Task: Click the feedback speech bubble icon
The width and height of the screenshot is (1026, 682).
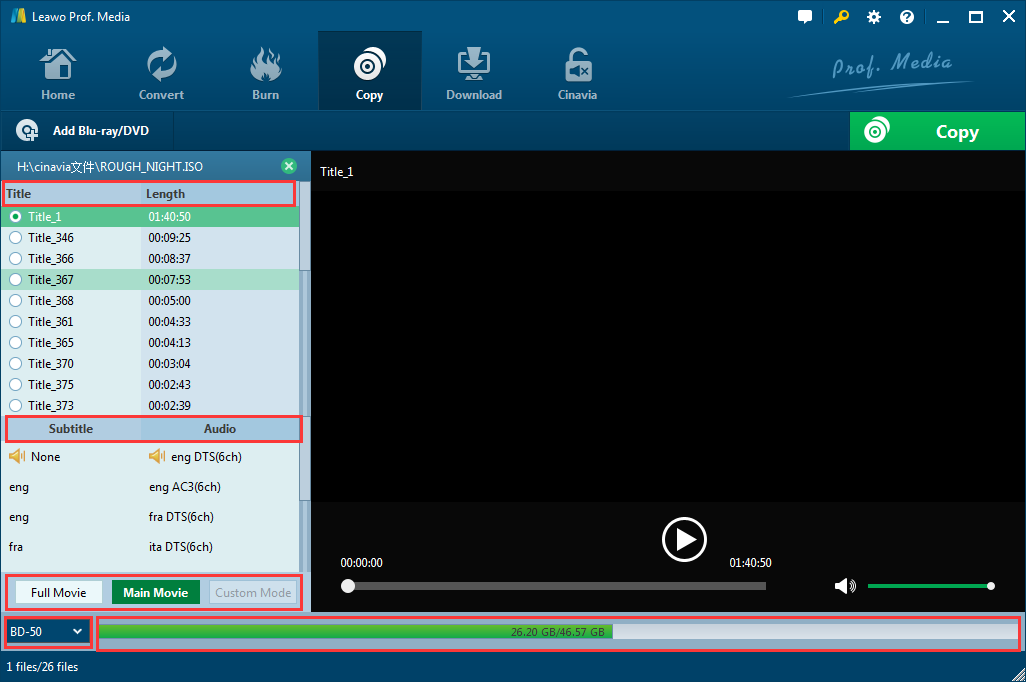Action: click(805, 17)
